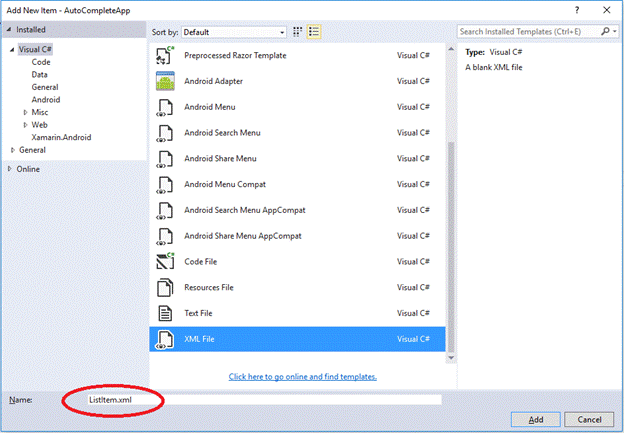Click the XML File template icon
This screenshot has height=433, width=624.
(165, 339)
